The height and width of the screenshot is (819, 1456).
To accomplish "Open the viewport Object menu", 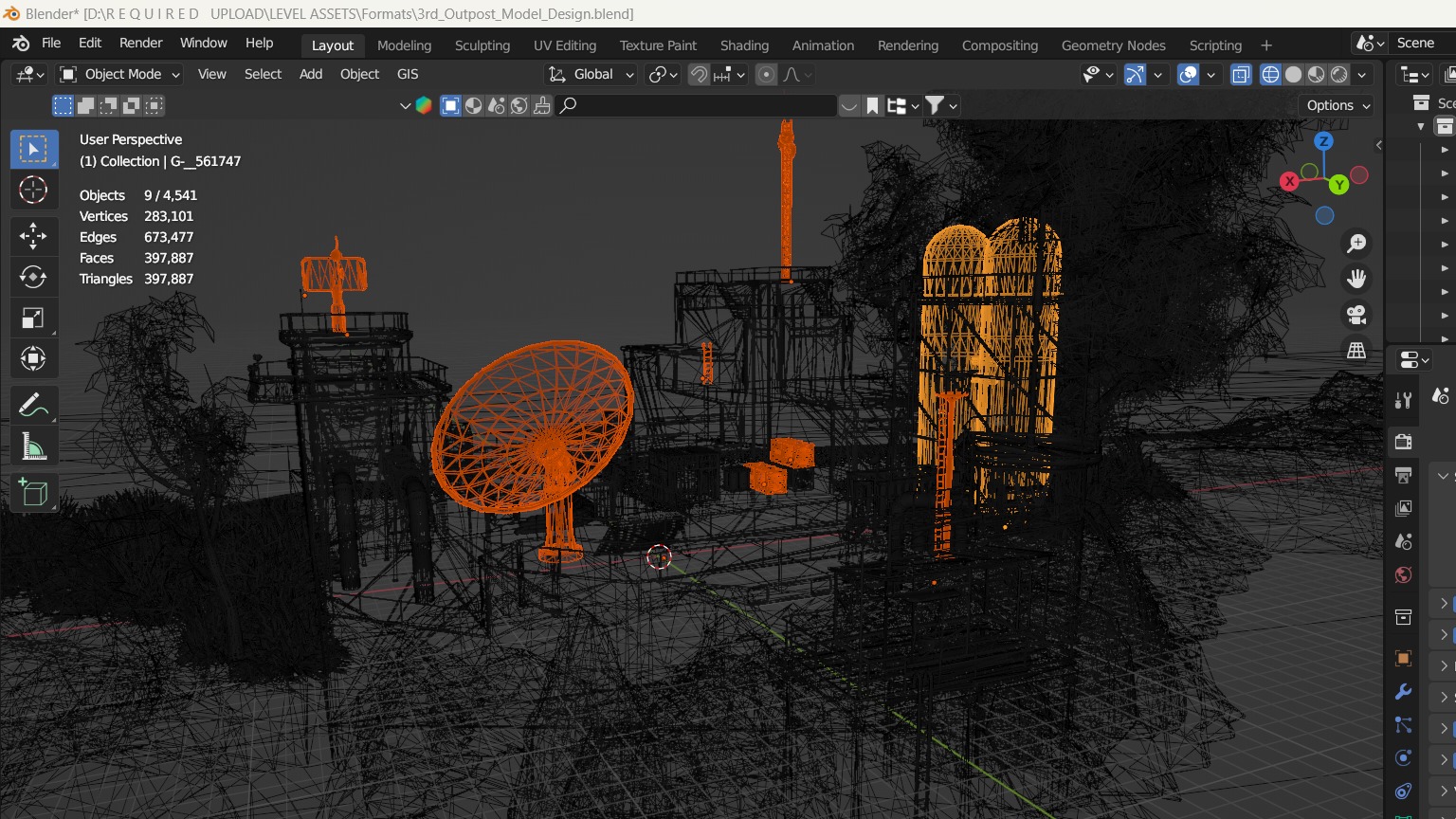I will 359,74.
